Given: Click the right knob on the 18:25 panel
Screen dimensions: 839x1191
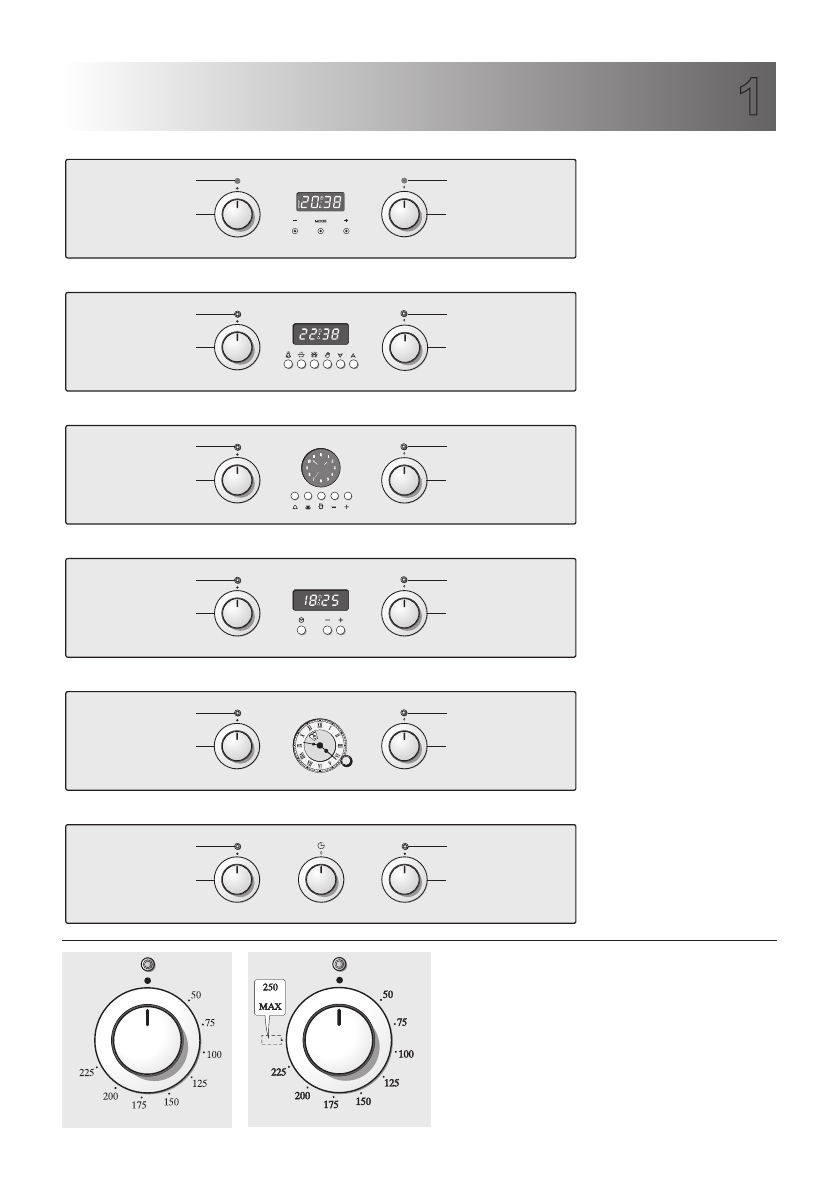Looking at the screenshot, I should click(404, 613).
